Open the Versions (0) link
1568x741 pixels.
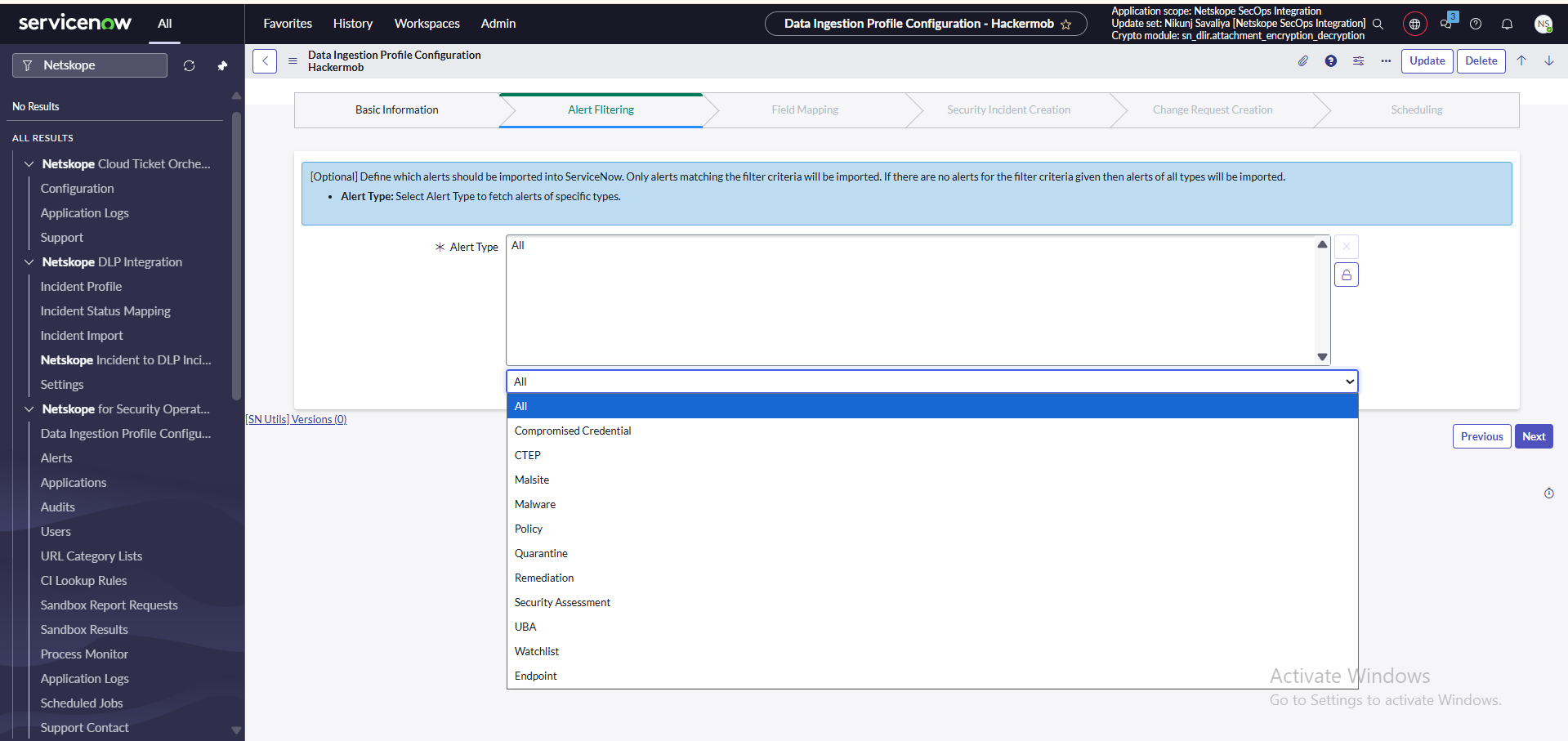pos(319,419)
